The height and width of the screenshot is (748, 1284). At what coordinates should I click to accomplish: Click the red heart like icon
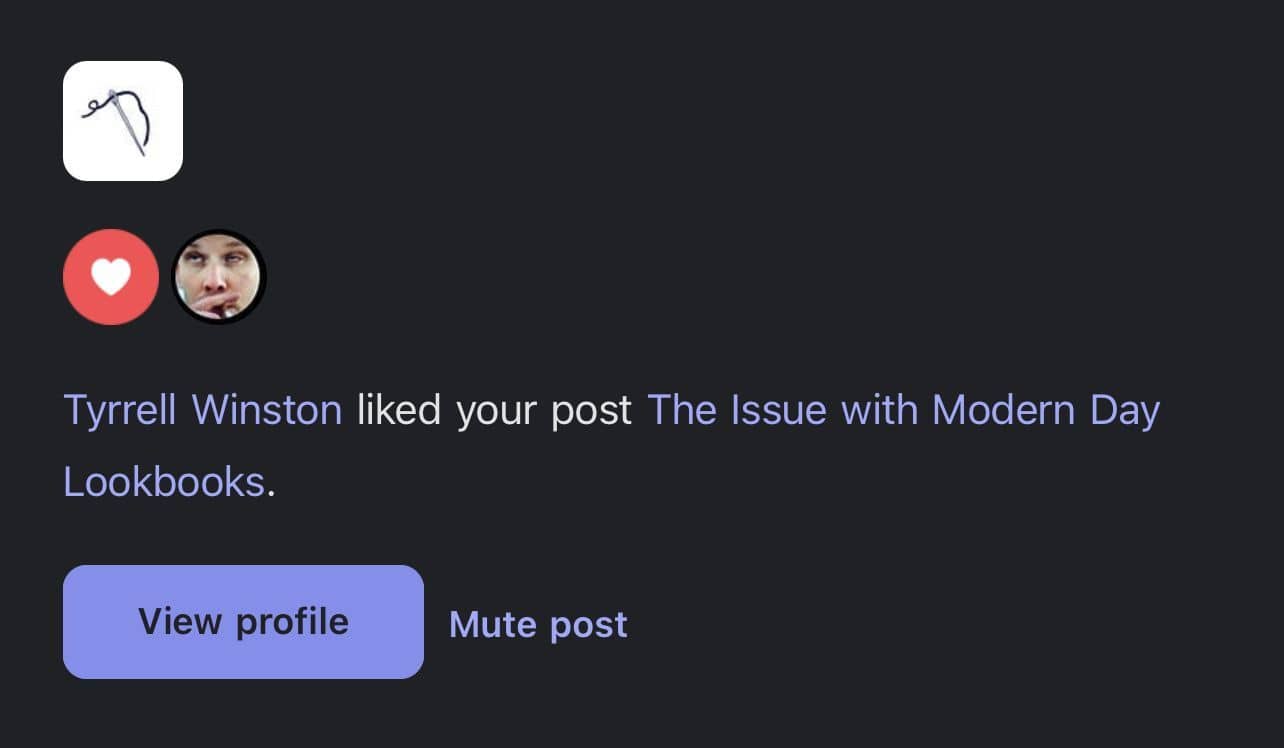[x=111, y=277]
